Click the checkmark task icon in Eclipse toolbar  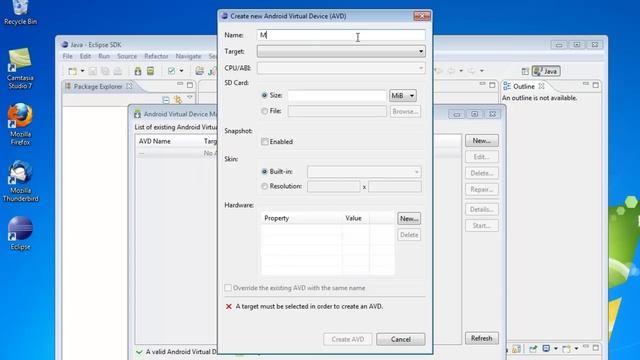[x=171, y=71]
